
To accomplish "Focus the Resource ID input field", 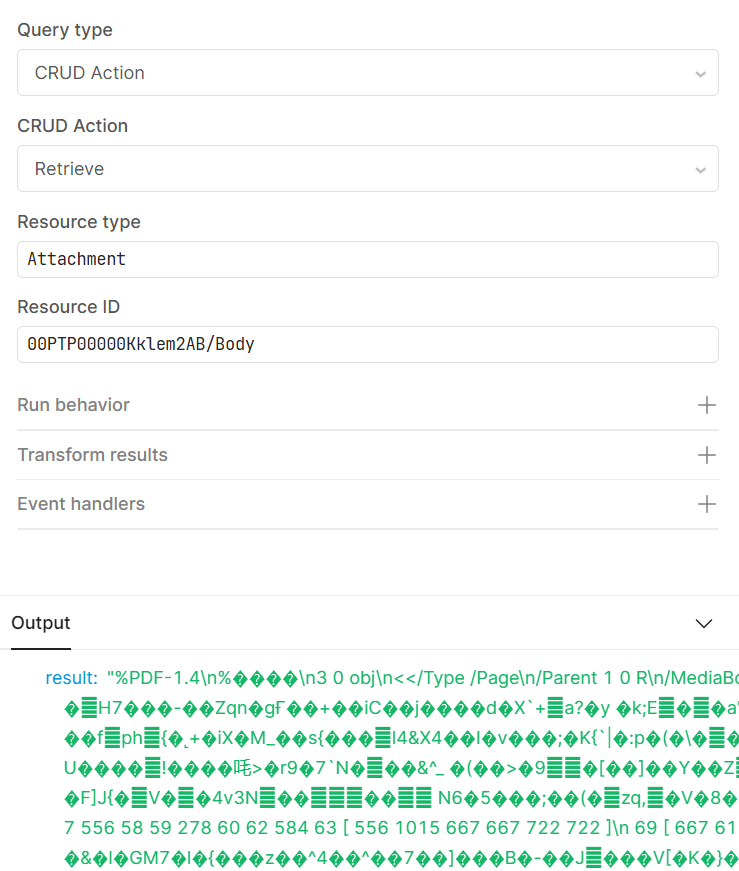I will click(367, 344).
